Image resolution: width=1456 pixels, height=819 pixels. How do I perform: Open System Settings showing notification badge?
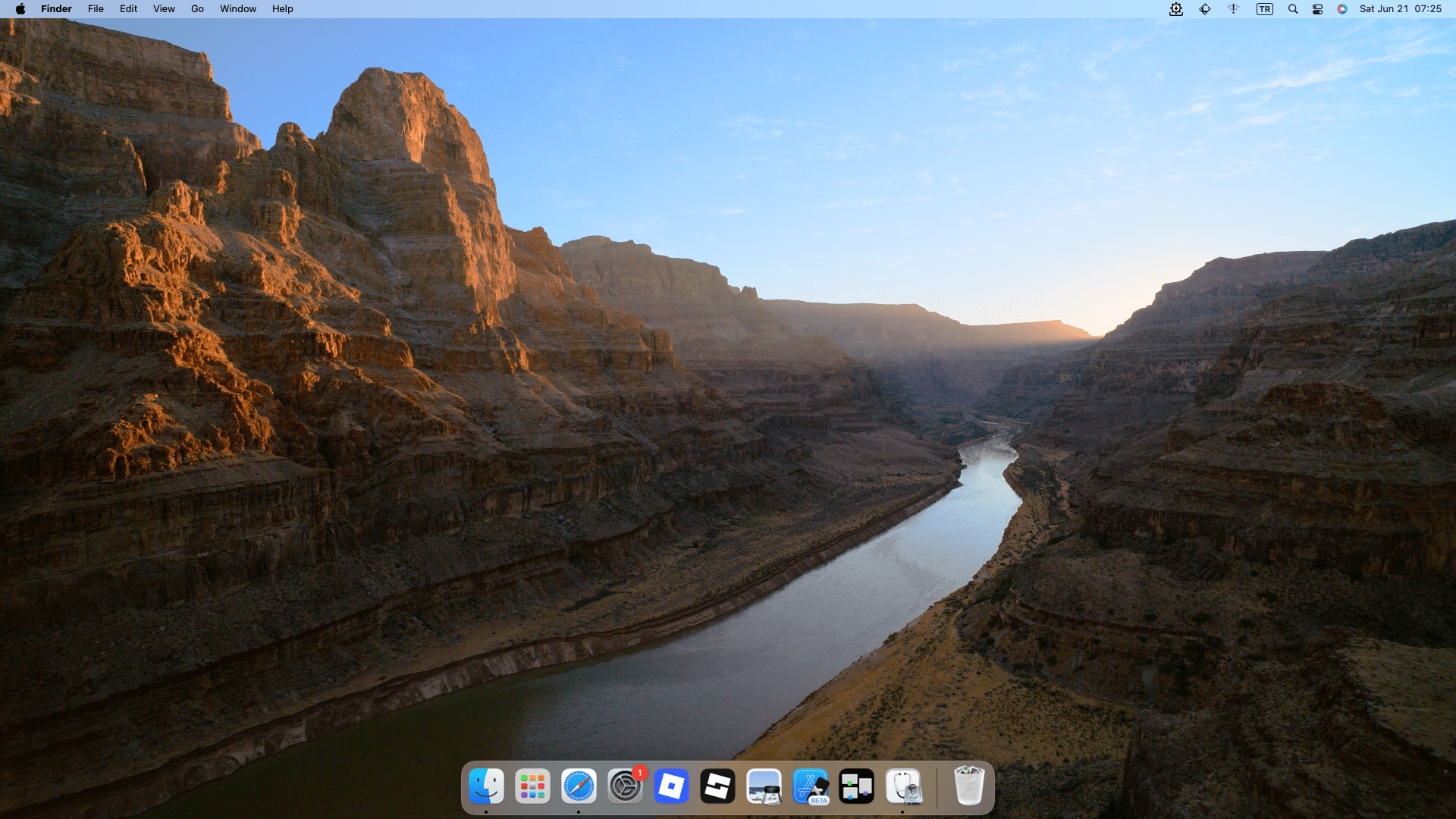(623, 788)
